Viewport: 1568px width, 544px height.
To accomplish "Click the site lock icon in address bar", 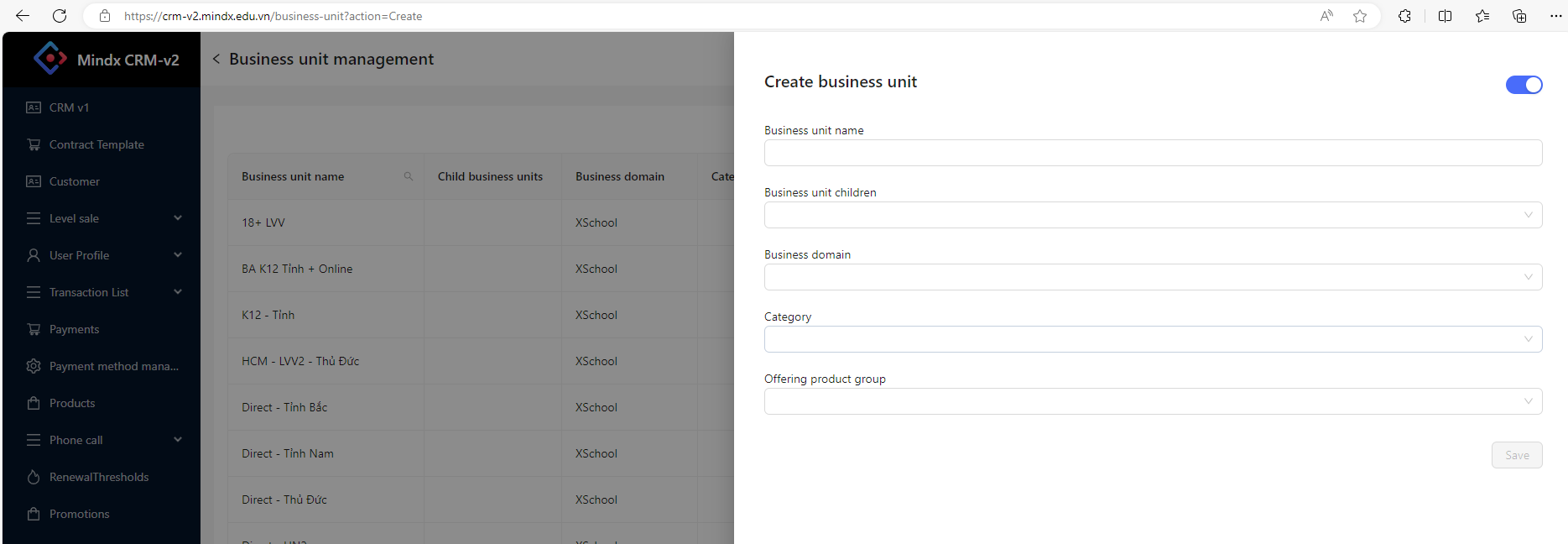I will pos(105,16).
